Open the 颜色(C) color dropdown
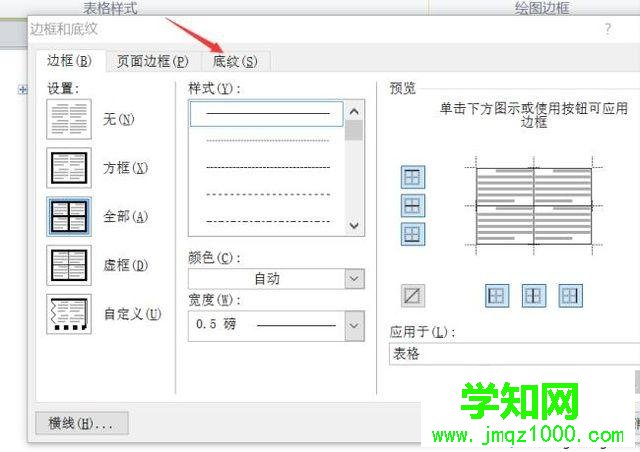This screenshot has height=452, width=640. coord(354,279)
